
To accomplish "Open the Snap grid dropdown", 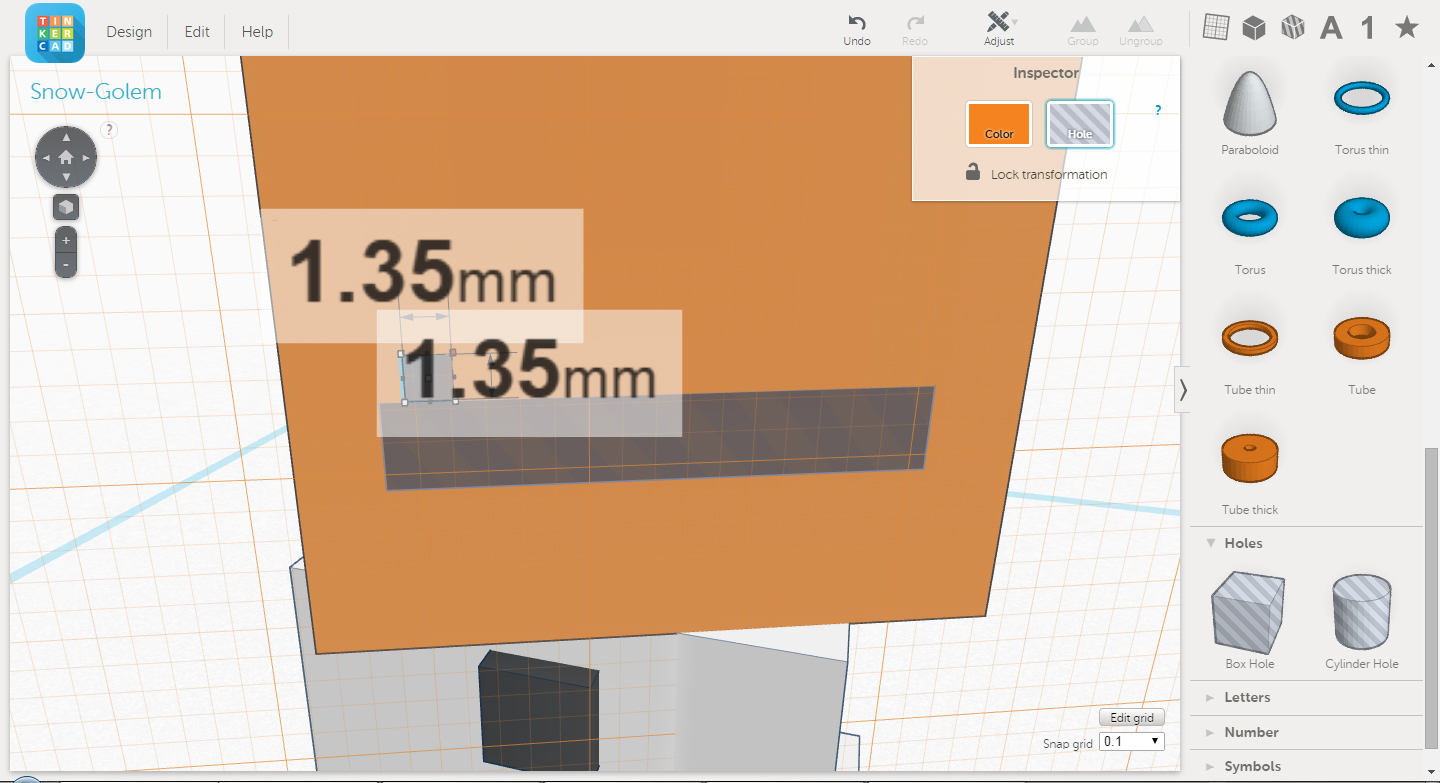I will (x=1131, y=742).
